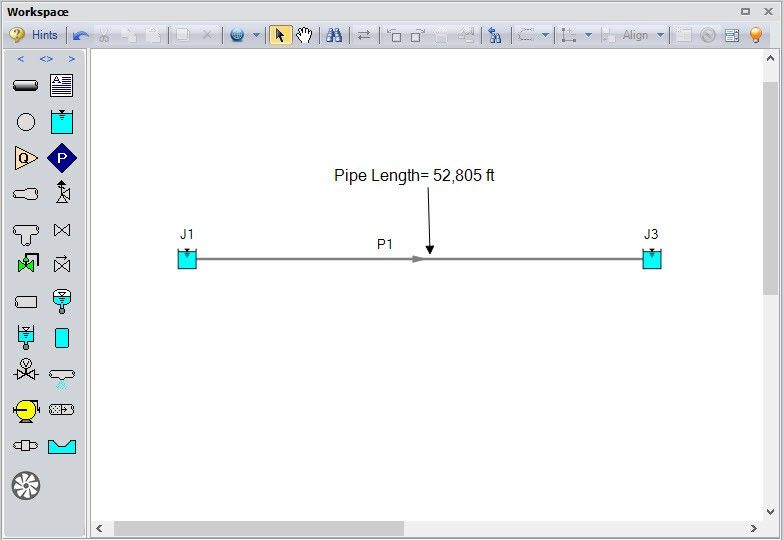783x540 pixels.
Task: Choose the Turbine fan junction icon
Action: click(26, 486)
